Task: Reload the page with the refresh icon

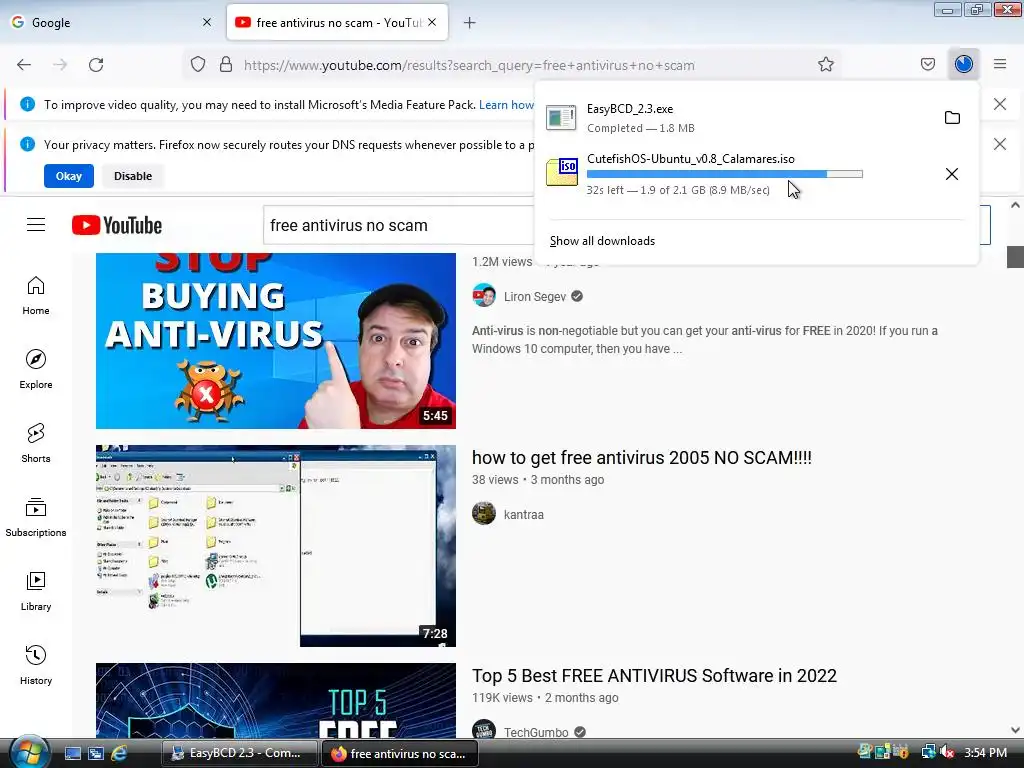Action: (96, 65)
